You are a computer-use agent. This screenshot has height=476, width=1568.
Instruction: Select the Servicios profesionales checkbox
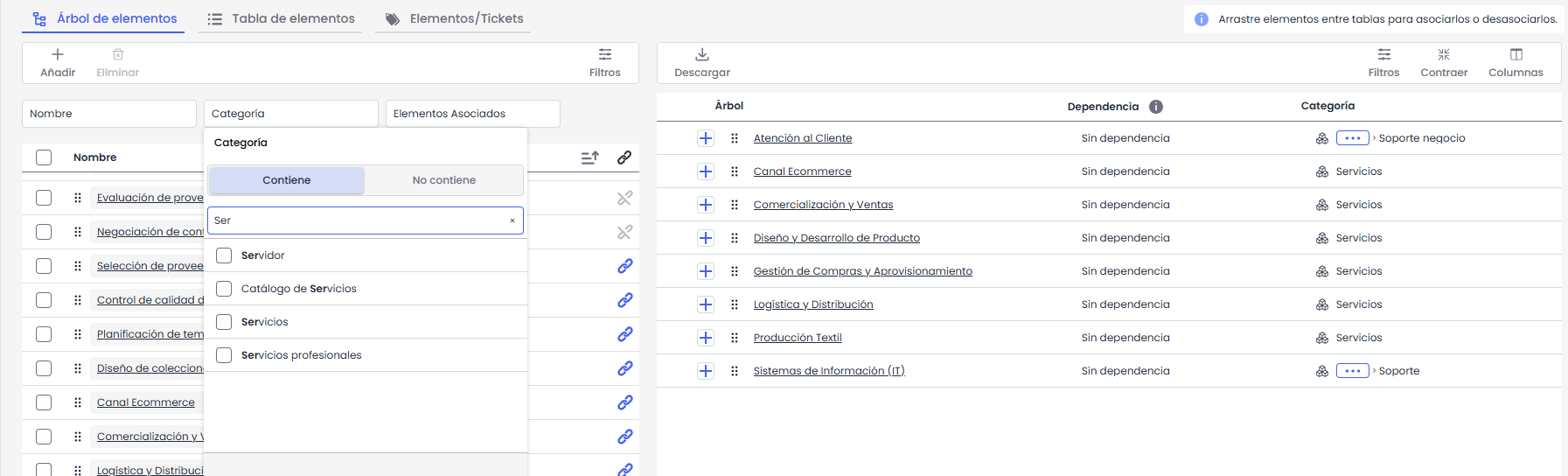click(224, 355)
